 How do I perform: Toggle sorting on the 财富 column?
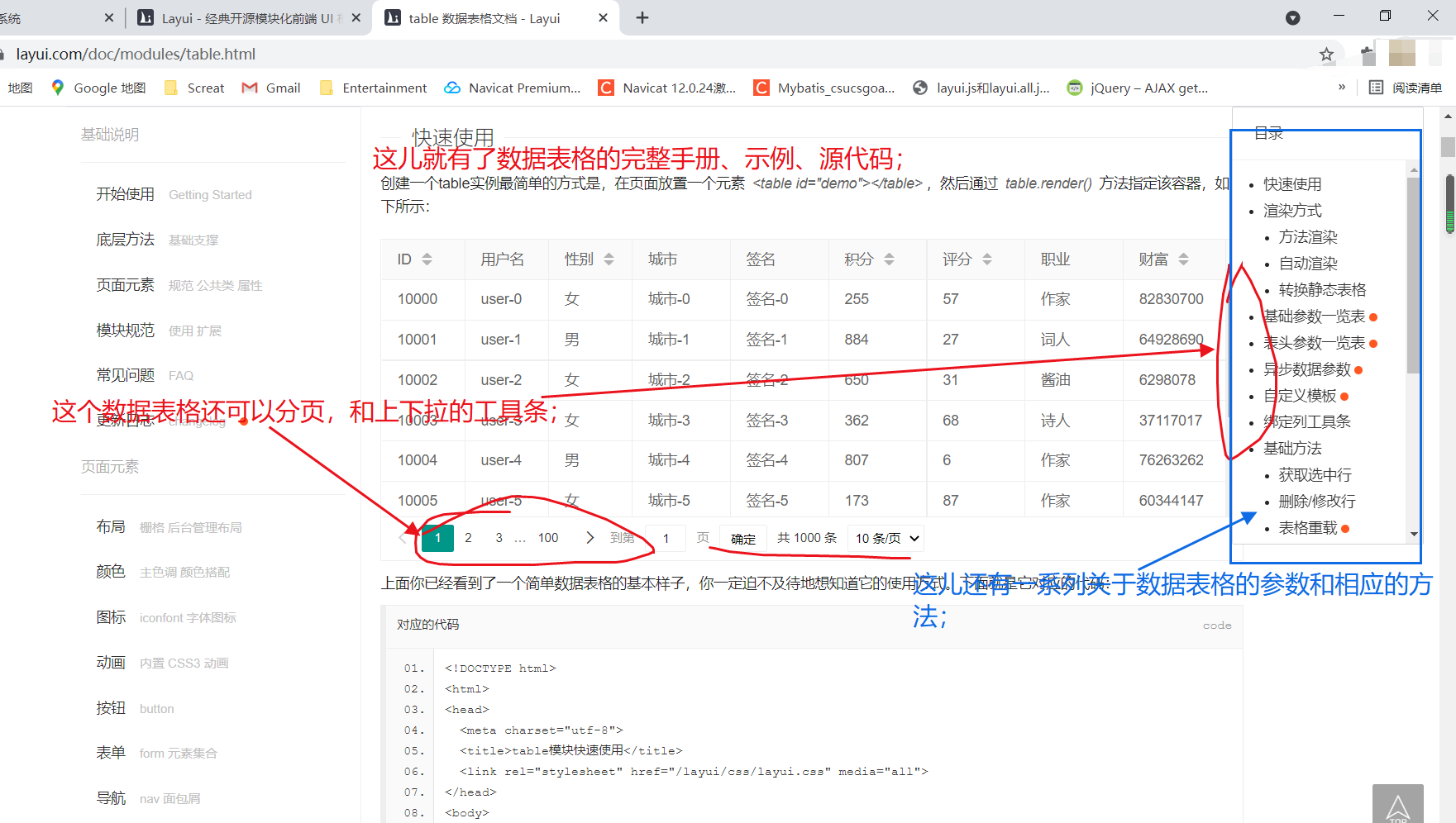1184,259
